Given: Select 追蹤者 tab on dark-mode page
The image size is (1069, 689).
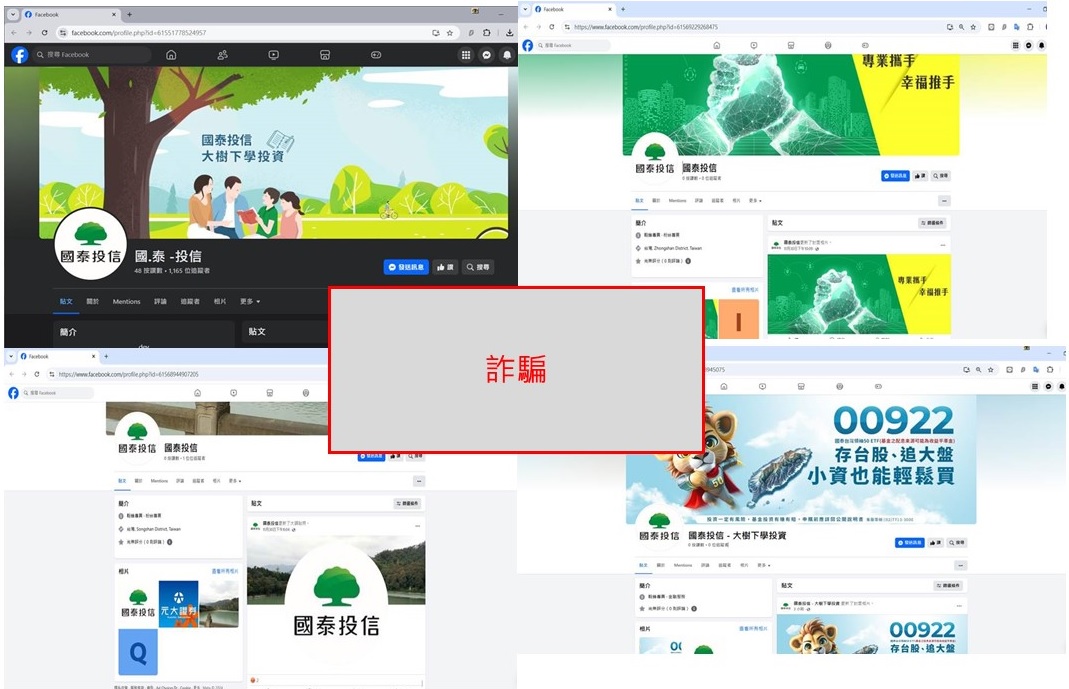Looking at the screenshot, I should [190, 301].
